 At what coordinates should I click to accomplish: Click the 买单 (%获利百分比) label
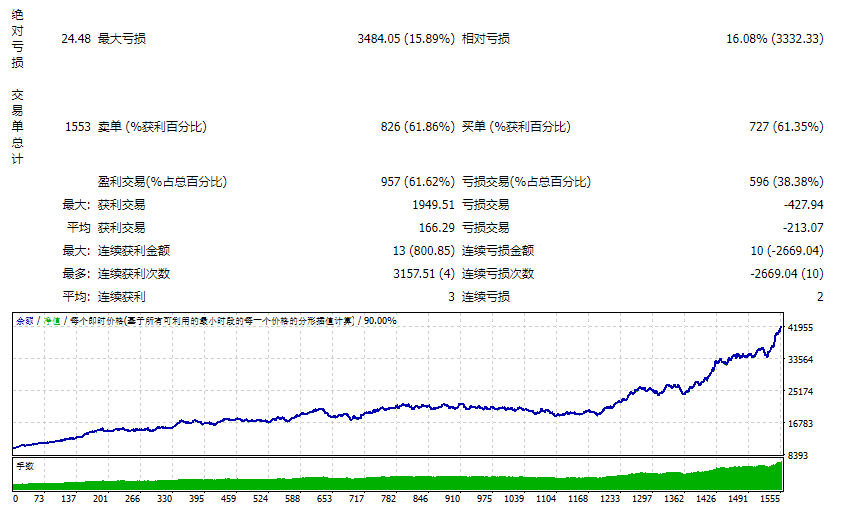coord(516,126)
